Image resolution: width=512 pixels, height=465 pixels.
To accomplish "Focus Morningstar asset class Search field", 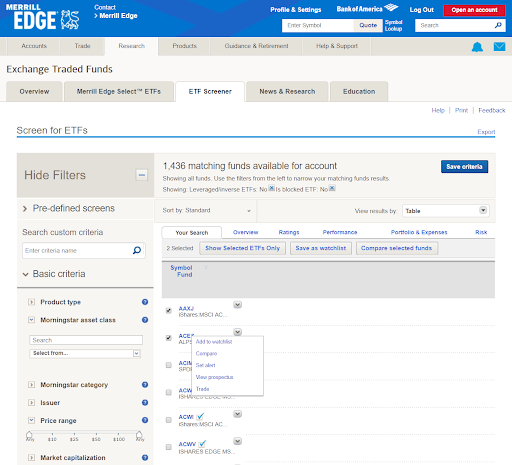I will point(86,340).
